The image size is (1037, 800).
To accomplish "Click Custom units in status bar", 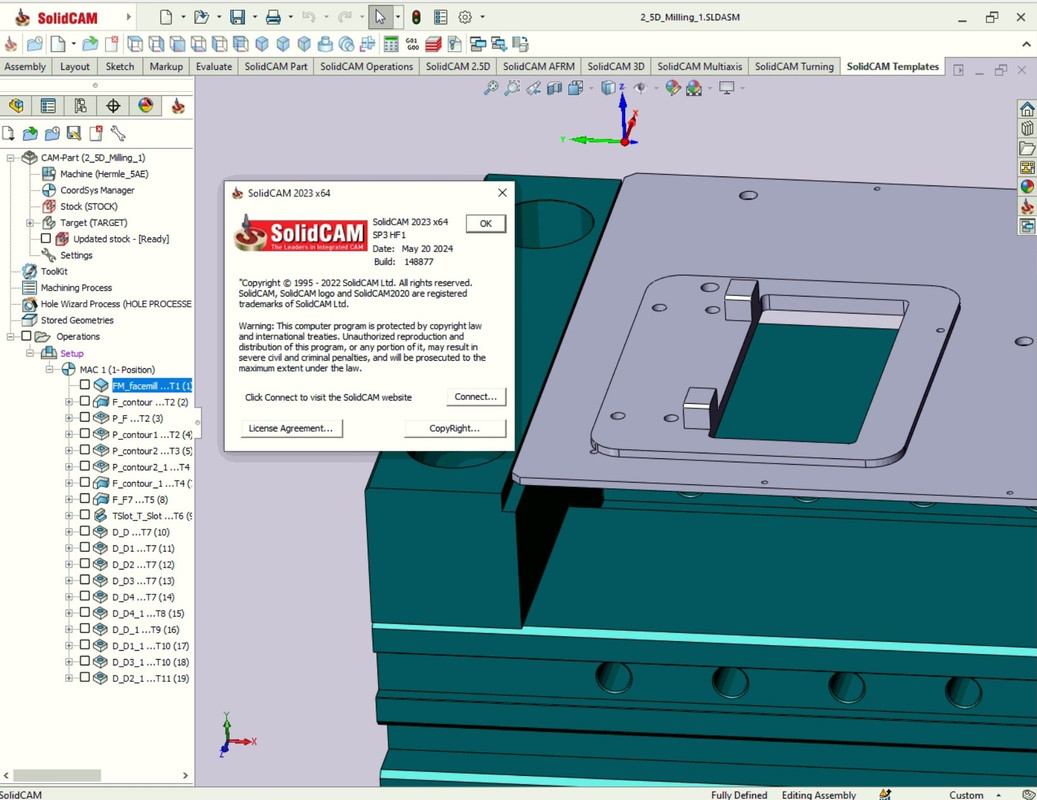I will pos(966,795).
